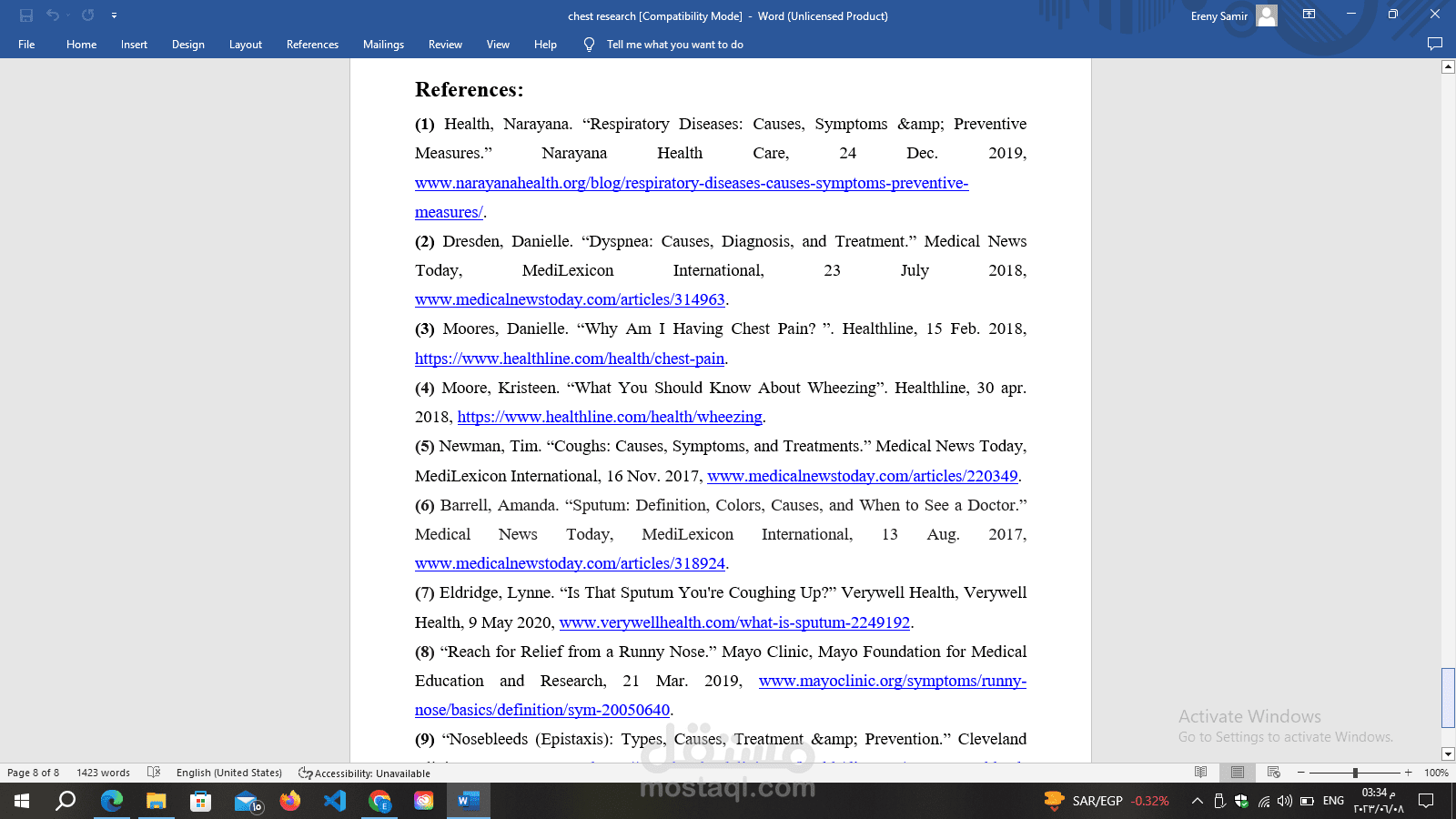Open the healthline chest-pain link
Screen dimensions: 1456x819
click(570, 359)
